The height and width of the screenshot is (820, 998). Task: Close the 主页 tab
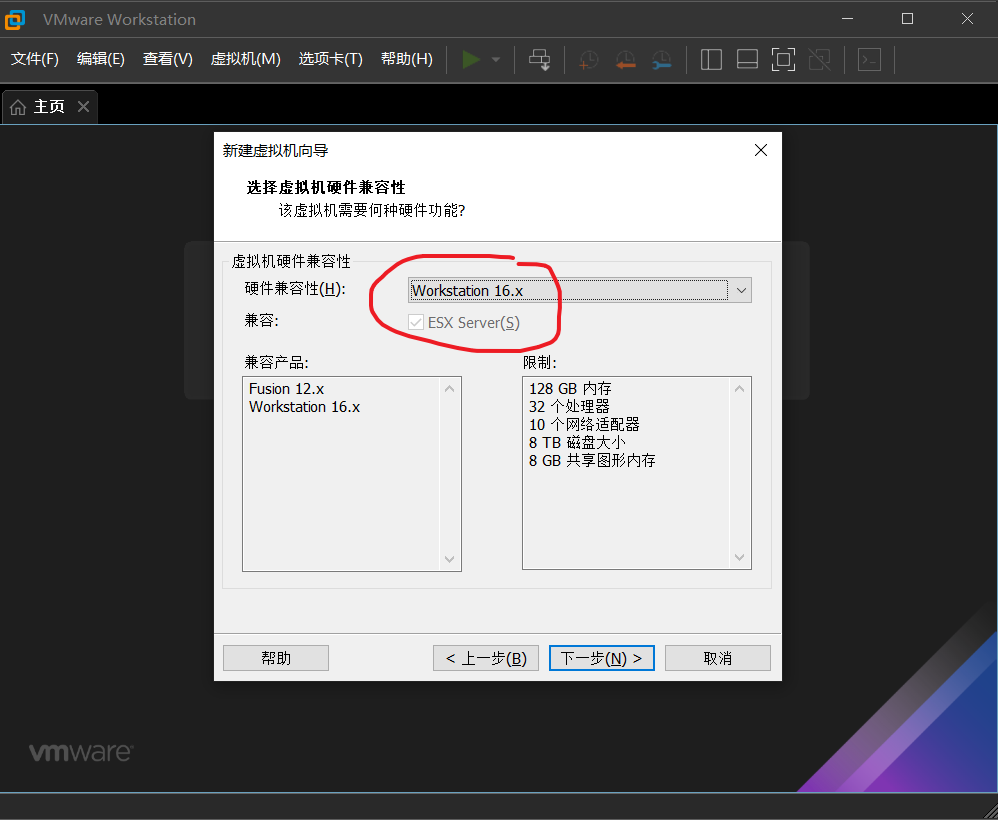(x=83, y=106)
